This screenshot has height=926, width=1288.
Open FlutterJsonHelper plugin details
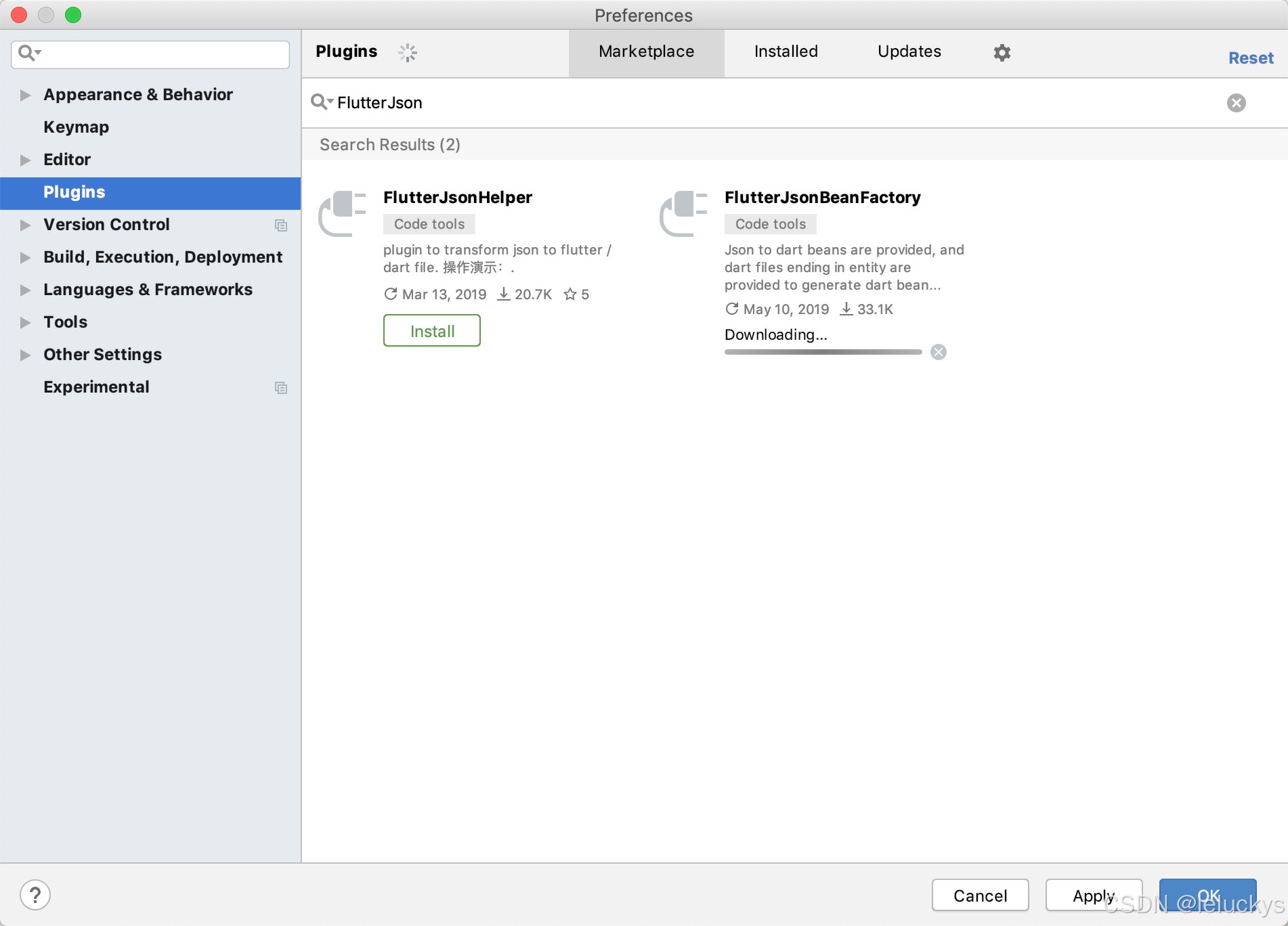tap(458, 198)
